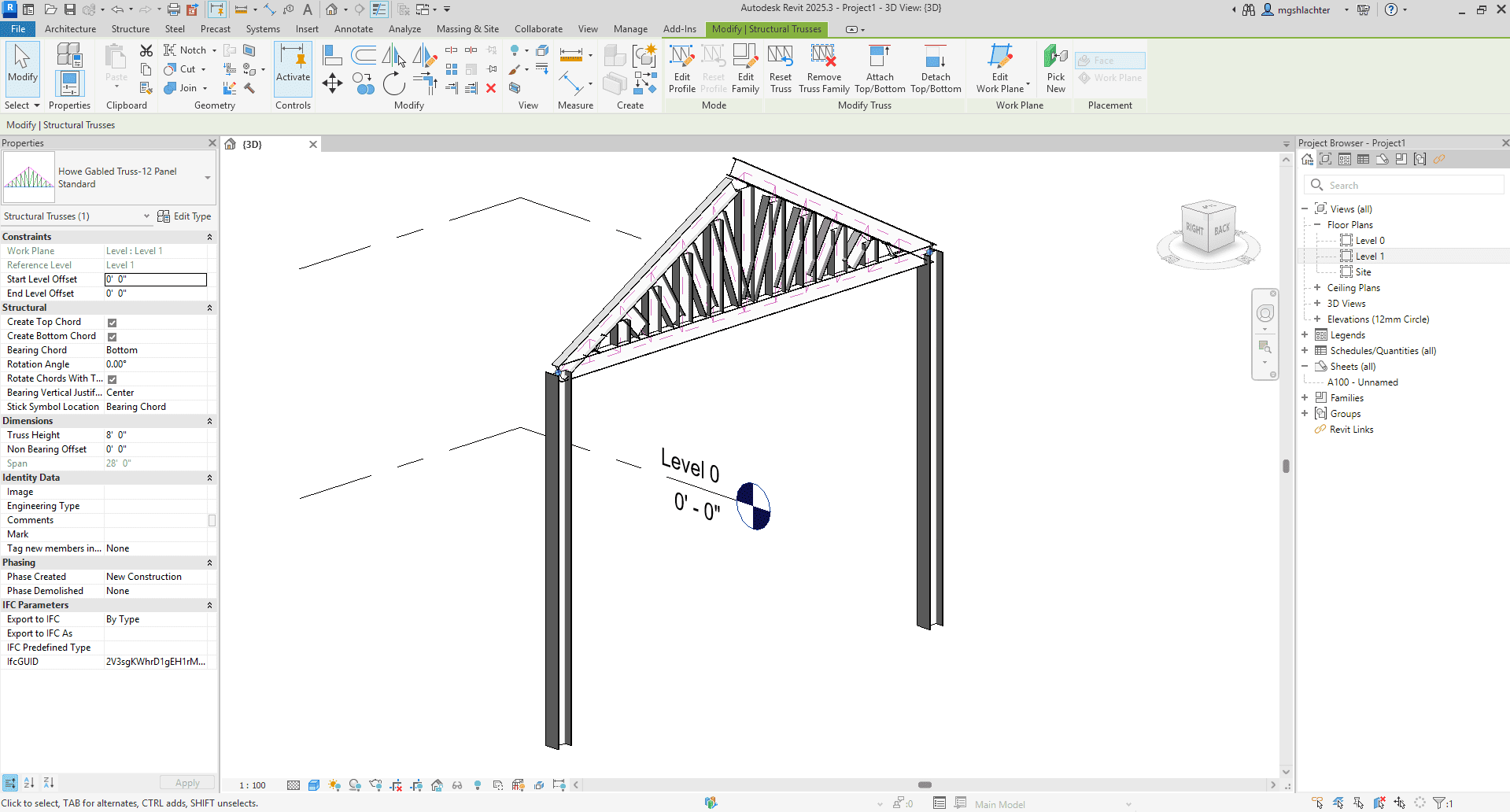The height and width of the screenshot is (812, 1510).
Task: Open the truss type selector dropdown
Action: (x=207, y=178)
